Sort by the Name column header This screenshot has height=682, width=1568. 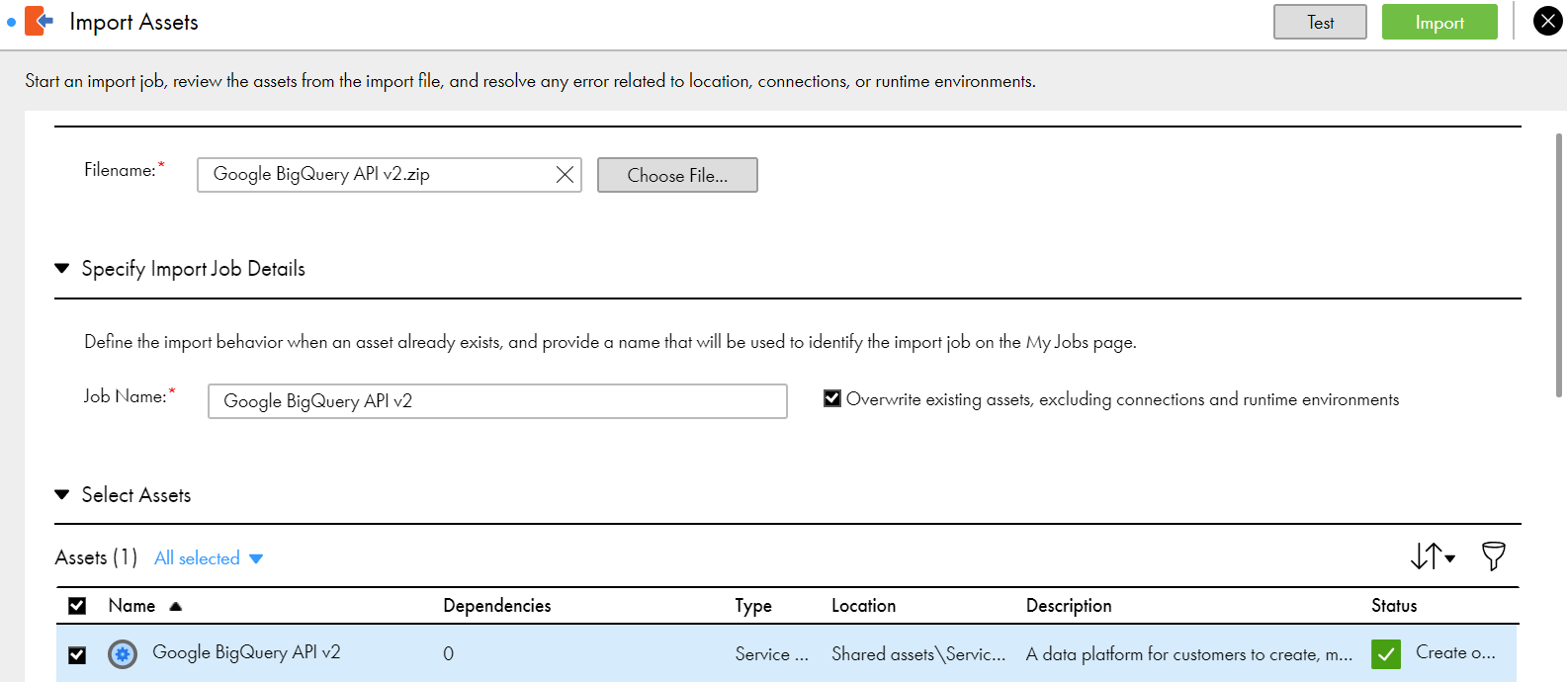point(131,606)
